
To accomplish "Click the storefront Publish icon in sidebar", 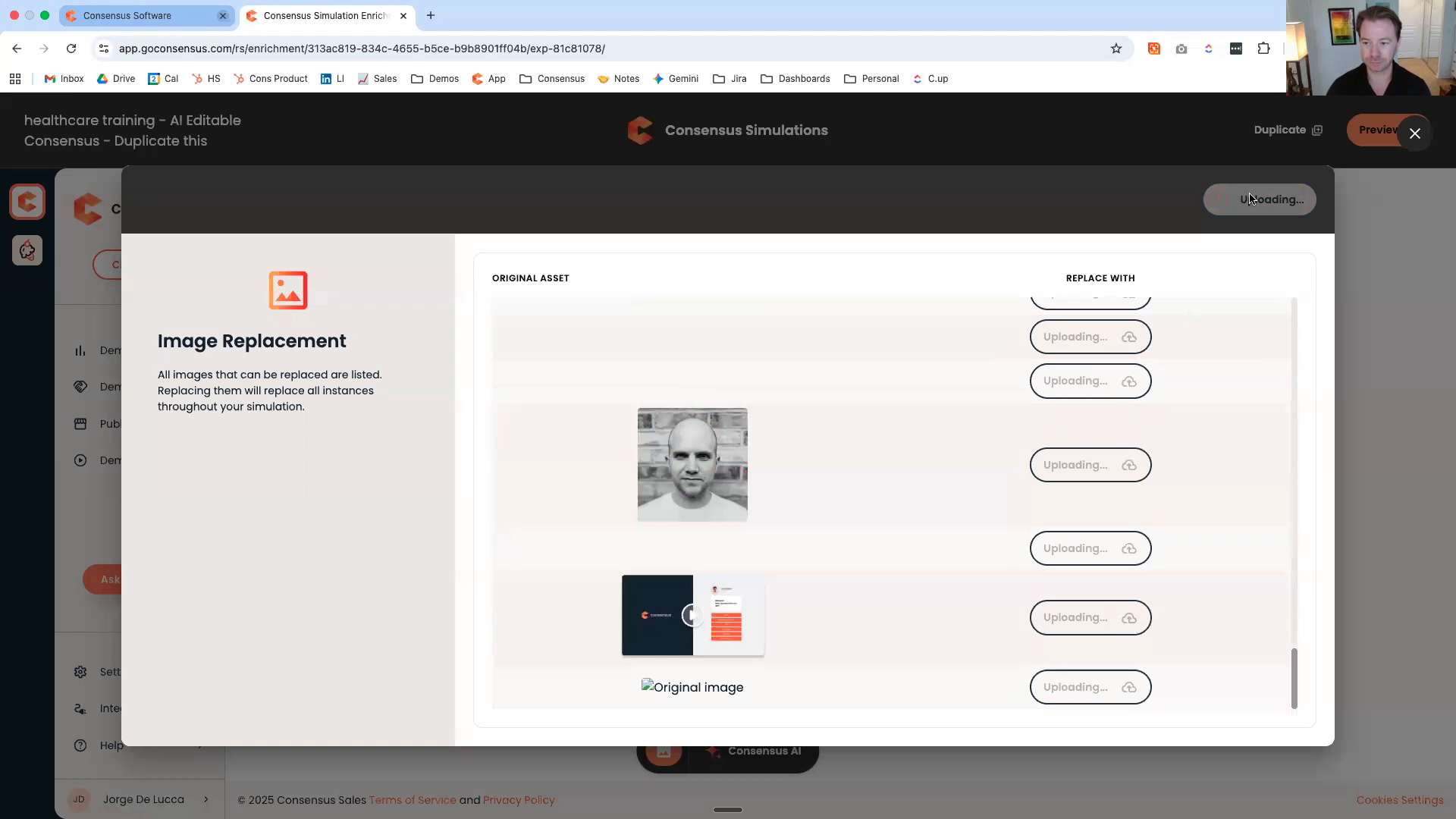I will point(81,423).
